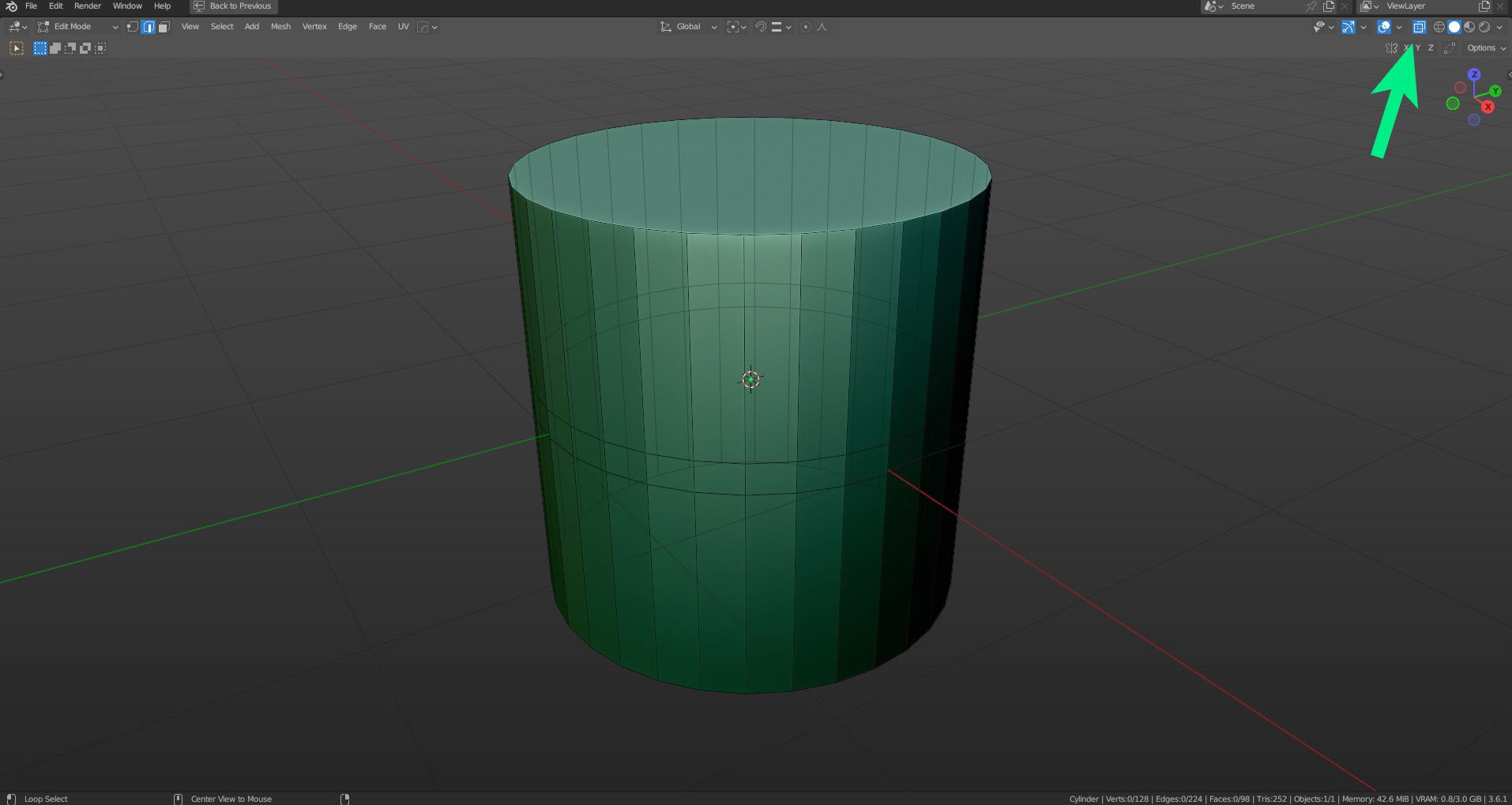This screenshot has width=1512, height=805.
Task: Toggle snapping magnet
Action: click(x=760, y=27)
